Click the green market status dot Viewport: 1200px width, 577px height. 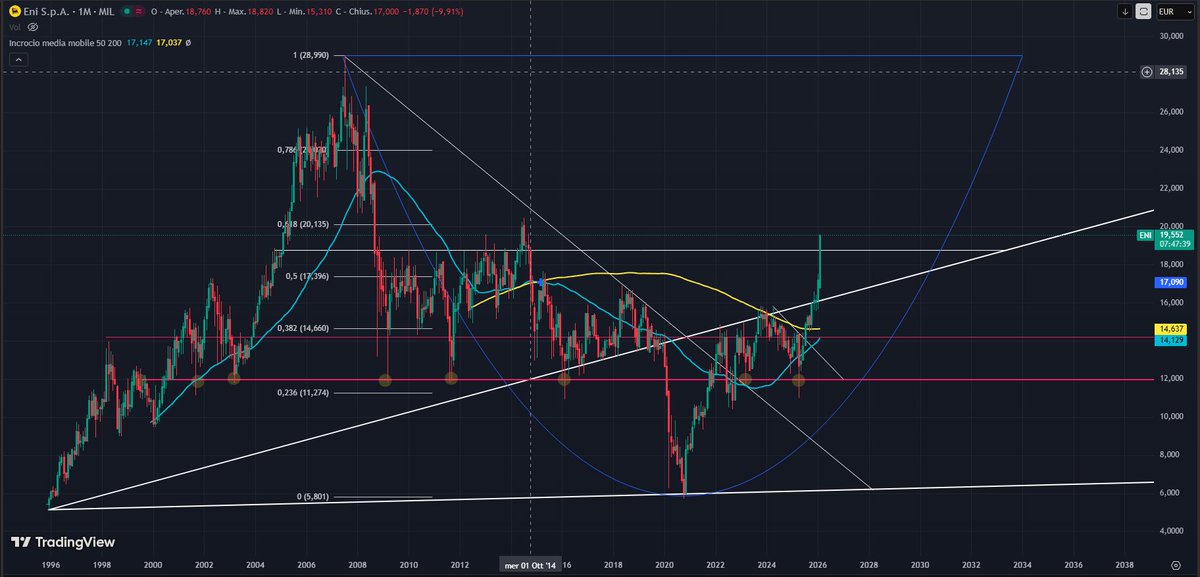(x=126, y=12)
